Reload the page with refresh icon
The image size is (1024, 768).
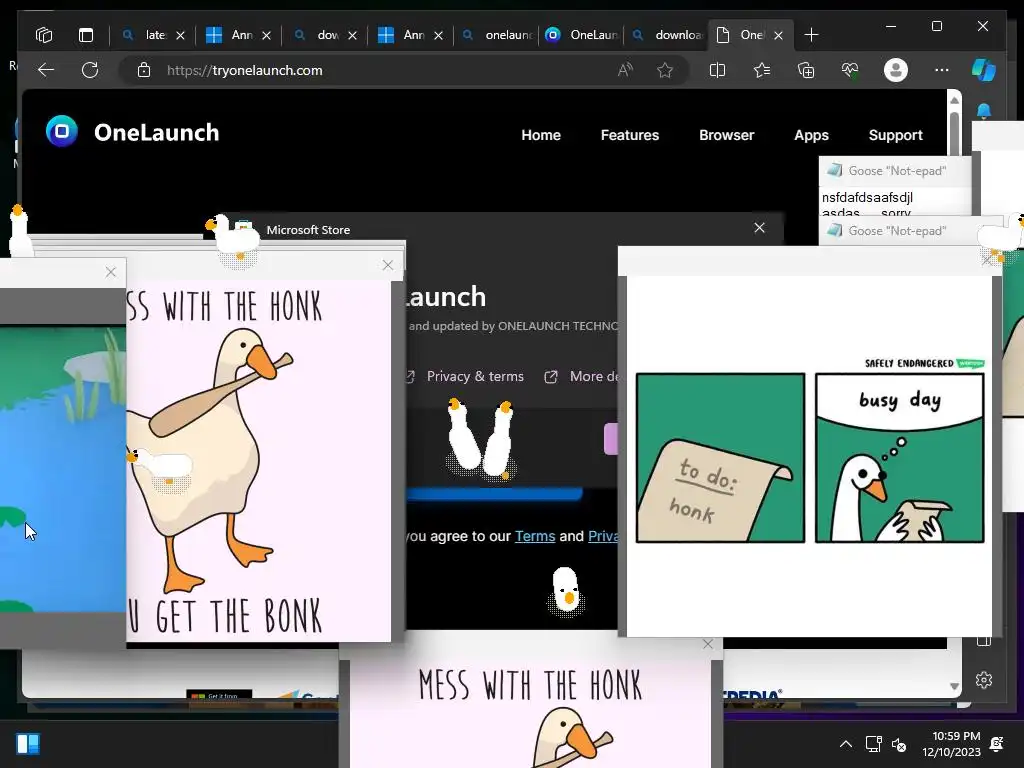coord(90,70)
